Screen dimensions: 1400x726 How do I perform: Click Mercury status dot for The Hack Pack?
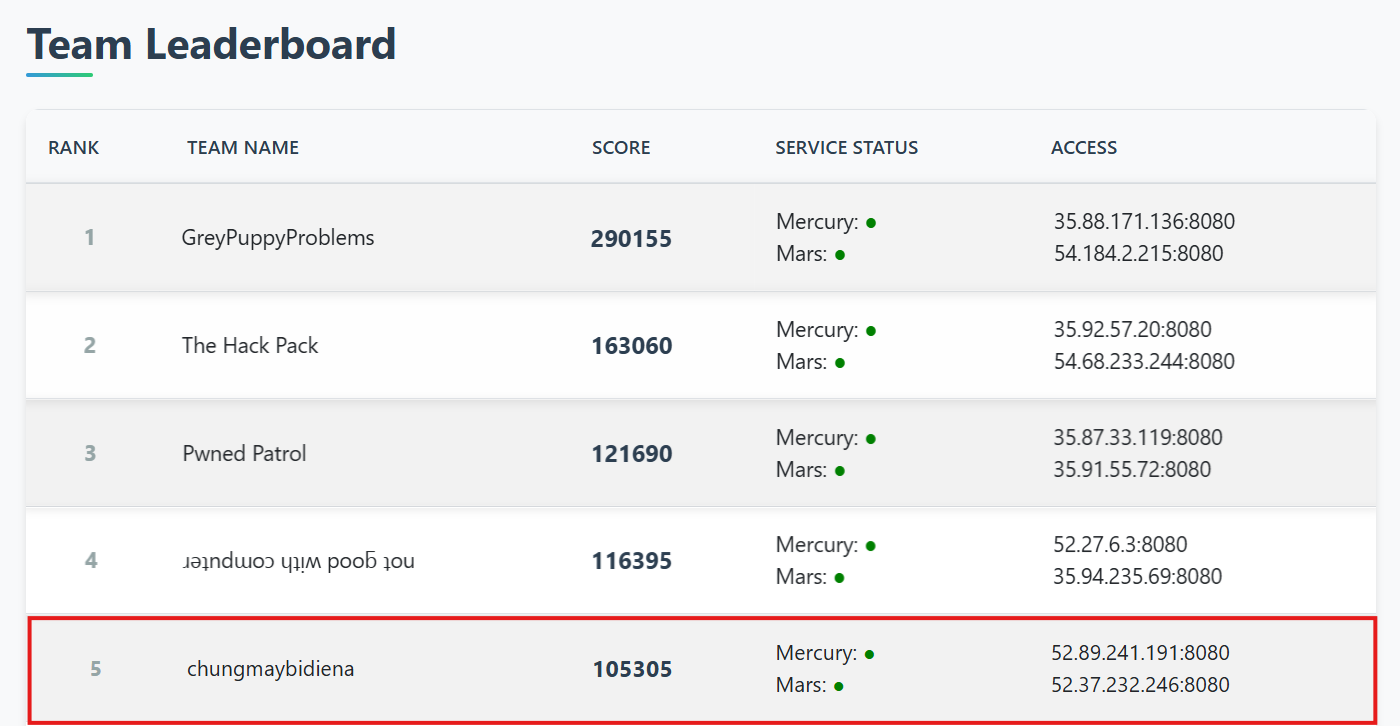(871, 331)
